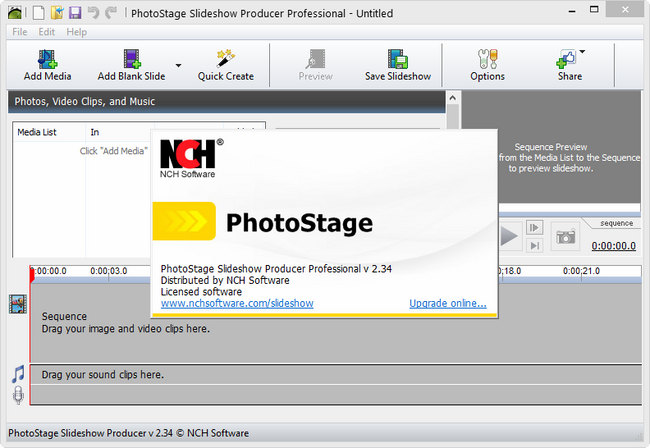Click the Sequence track drop area
Image resolution: width=650 pixels, height=448 pixels.
[x=336, y=323]
